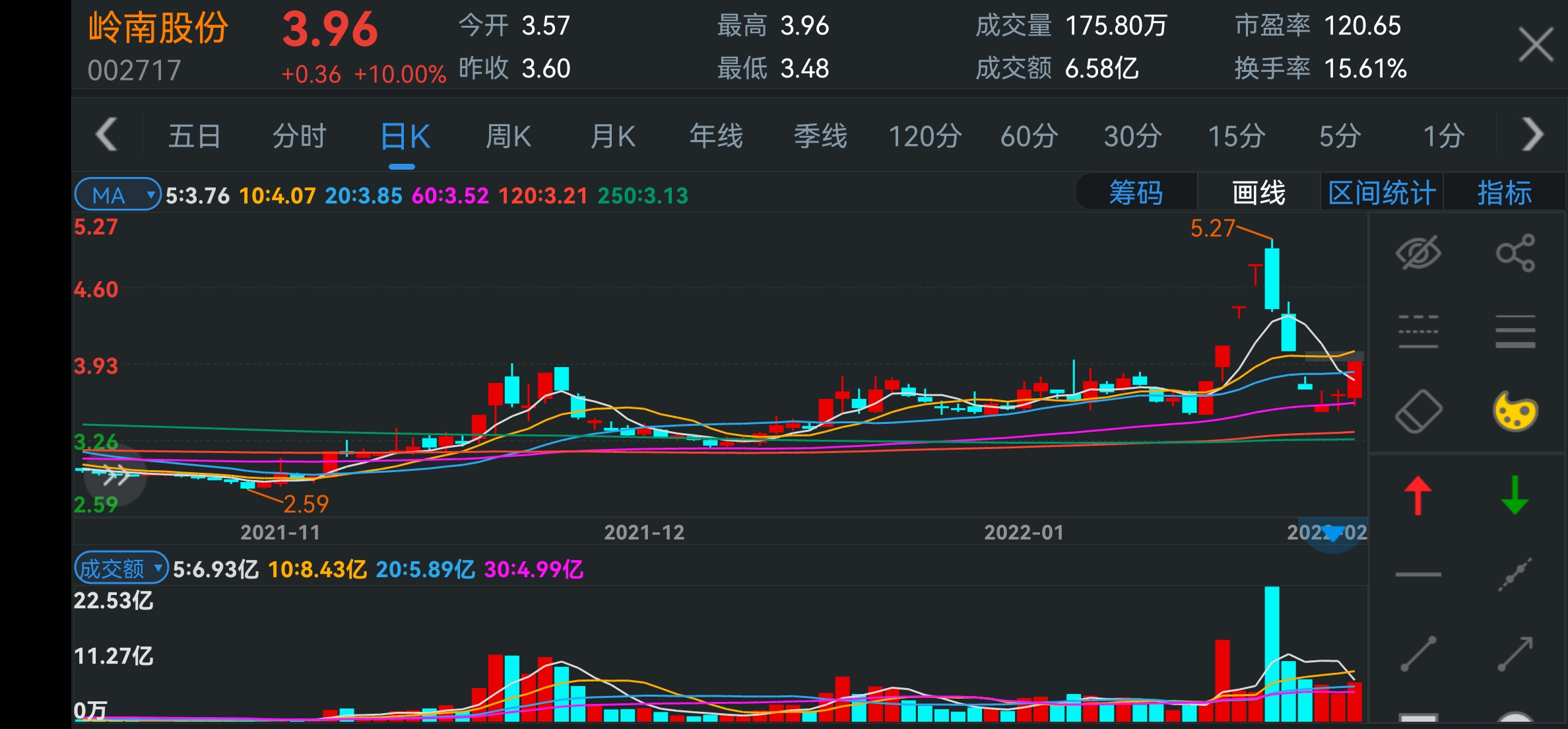This screenshot has width=1568, height=729.
Task: Tap the turnover 30:4.99亿 value
Action: pyautogui.click(x=534, y=569)
